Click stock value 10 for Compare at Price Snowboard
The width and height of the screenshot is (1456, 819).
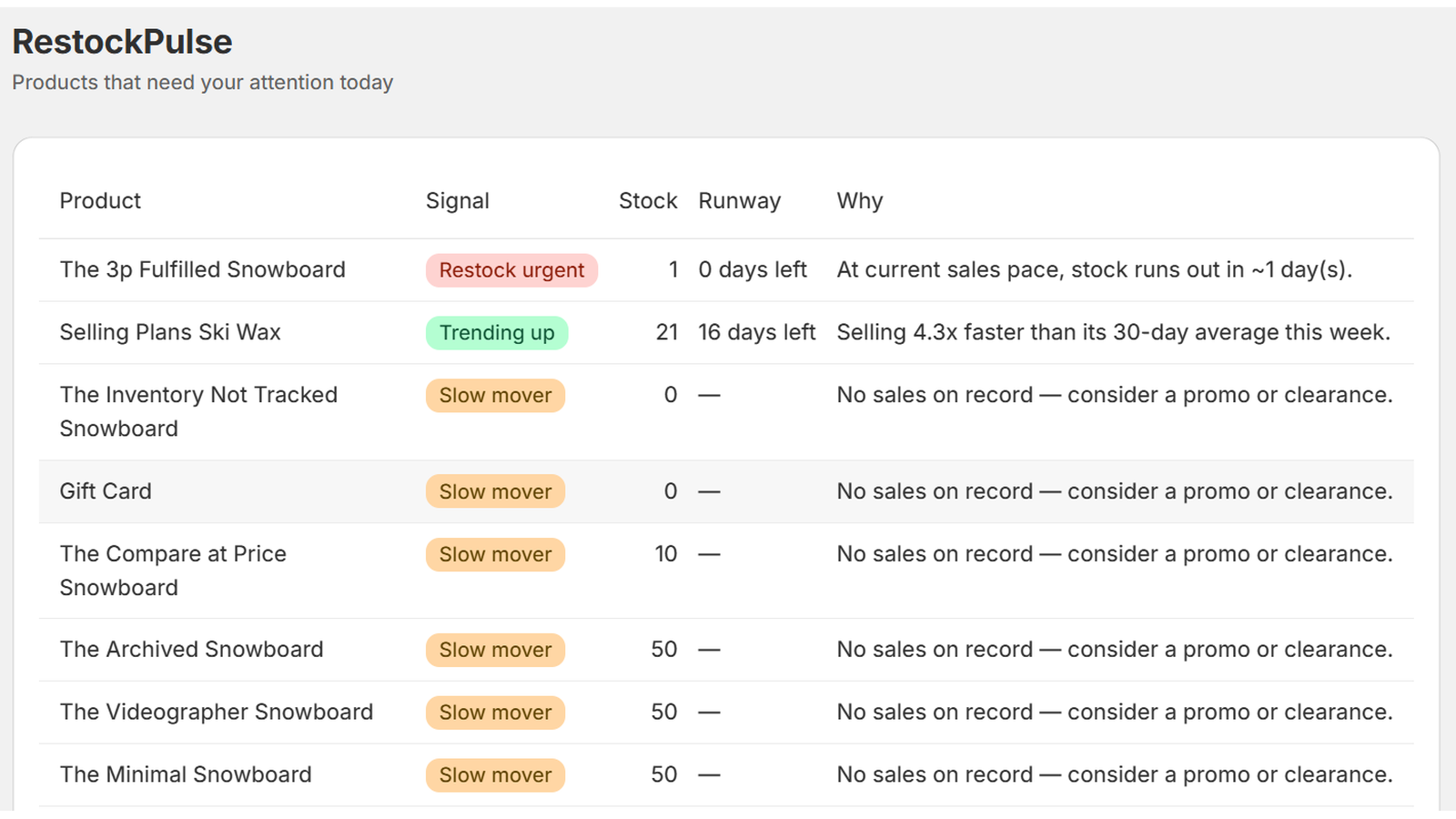(666, 554)
